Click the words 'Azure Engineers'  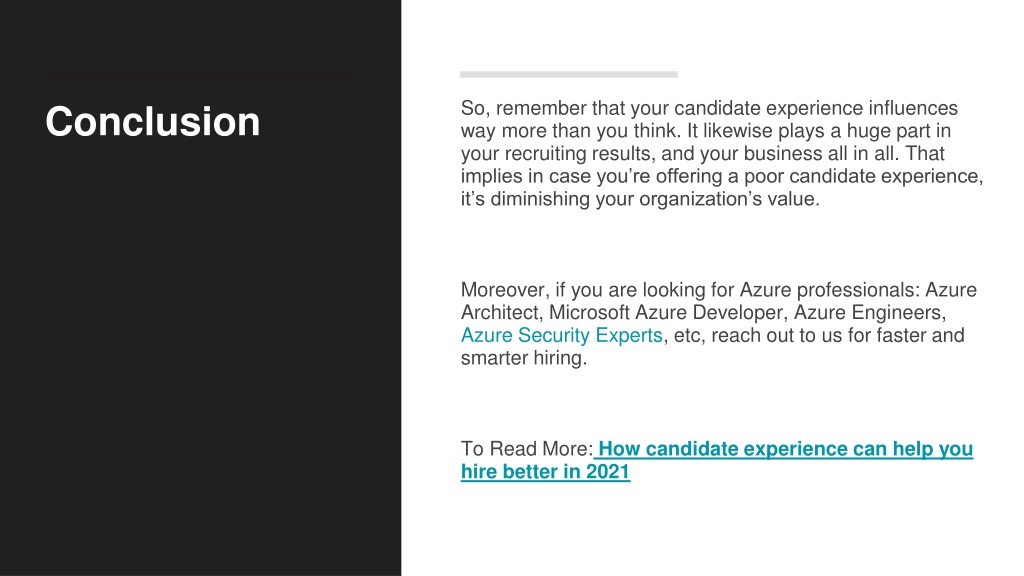click(x=867, y=312)
